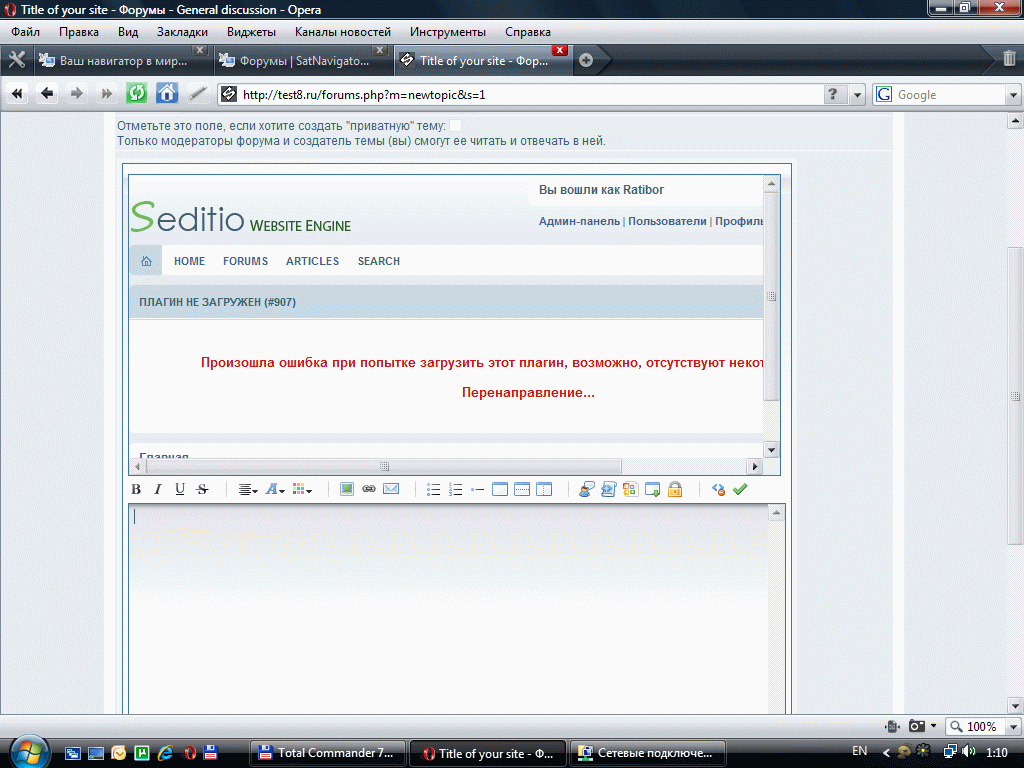Click the SEARCH navigation link
1024x768 pixels.
pyautogui.click(x=379, y=261)
